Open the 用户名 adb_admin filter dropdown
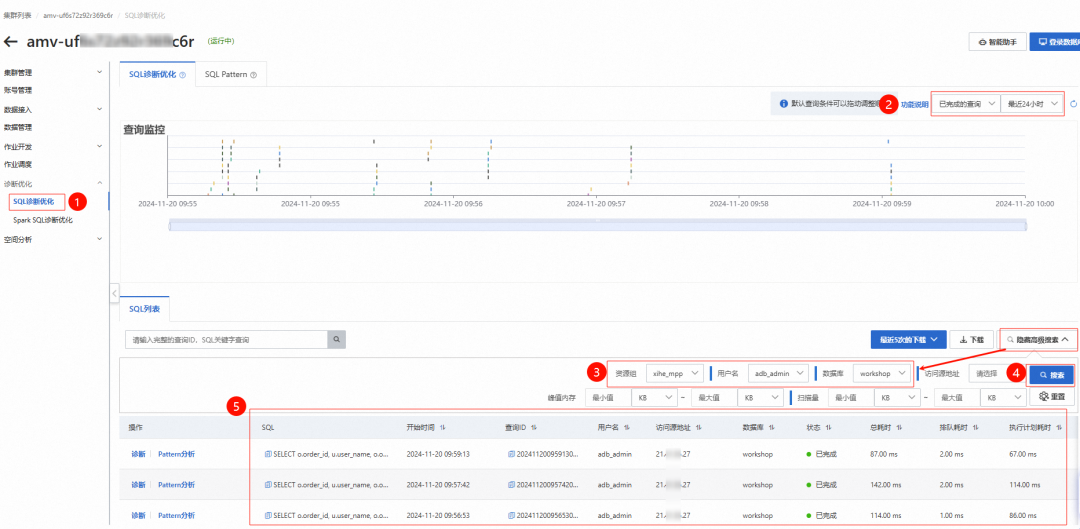This screenshot has height=529, width=1080. pos(778,374)
